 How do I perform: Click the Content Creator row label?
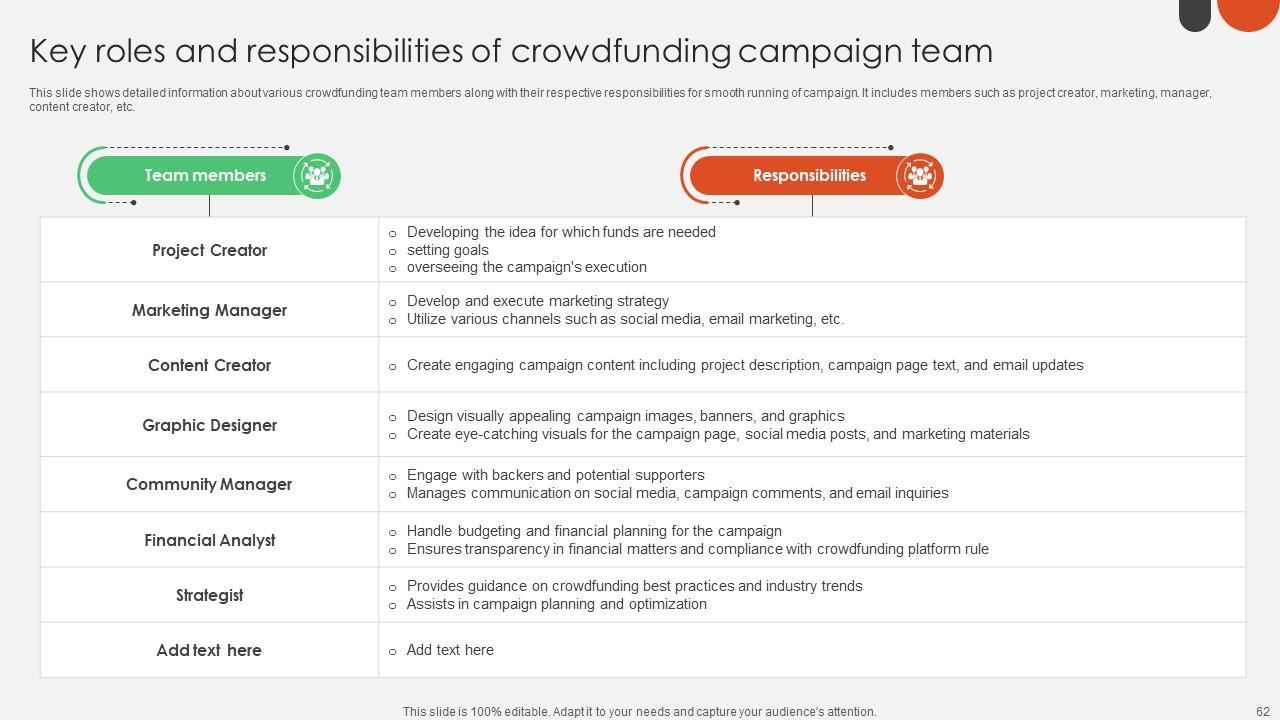pyautogui.click(x=209, y=365)
